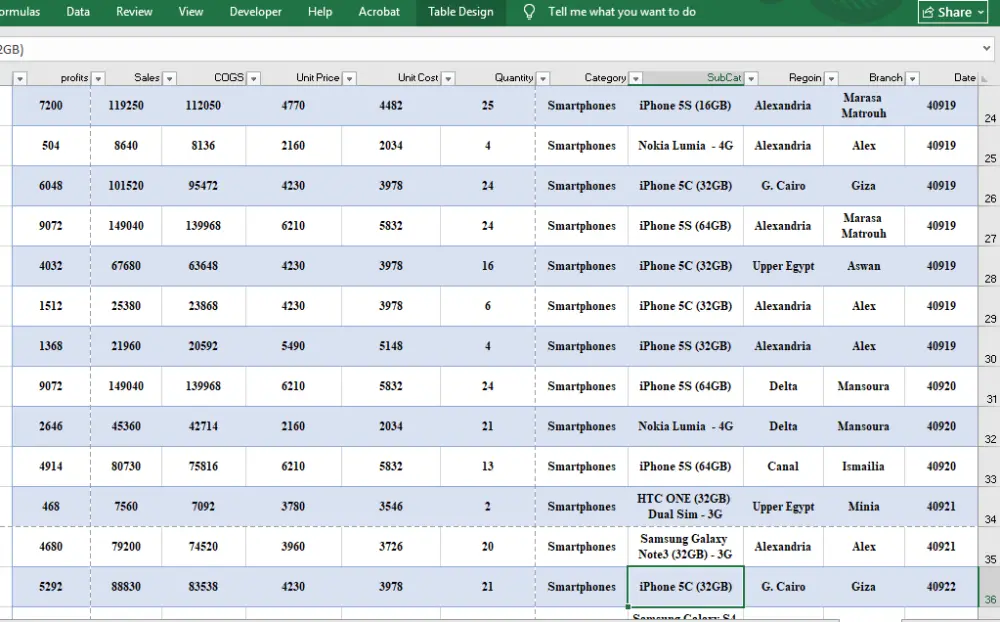Select the profits cell 504
This screenshot has width=1000, height=622.
pyautogui.click(x=51, y=146)
